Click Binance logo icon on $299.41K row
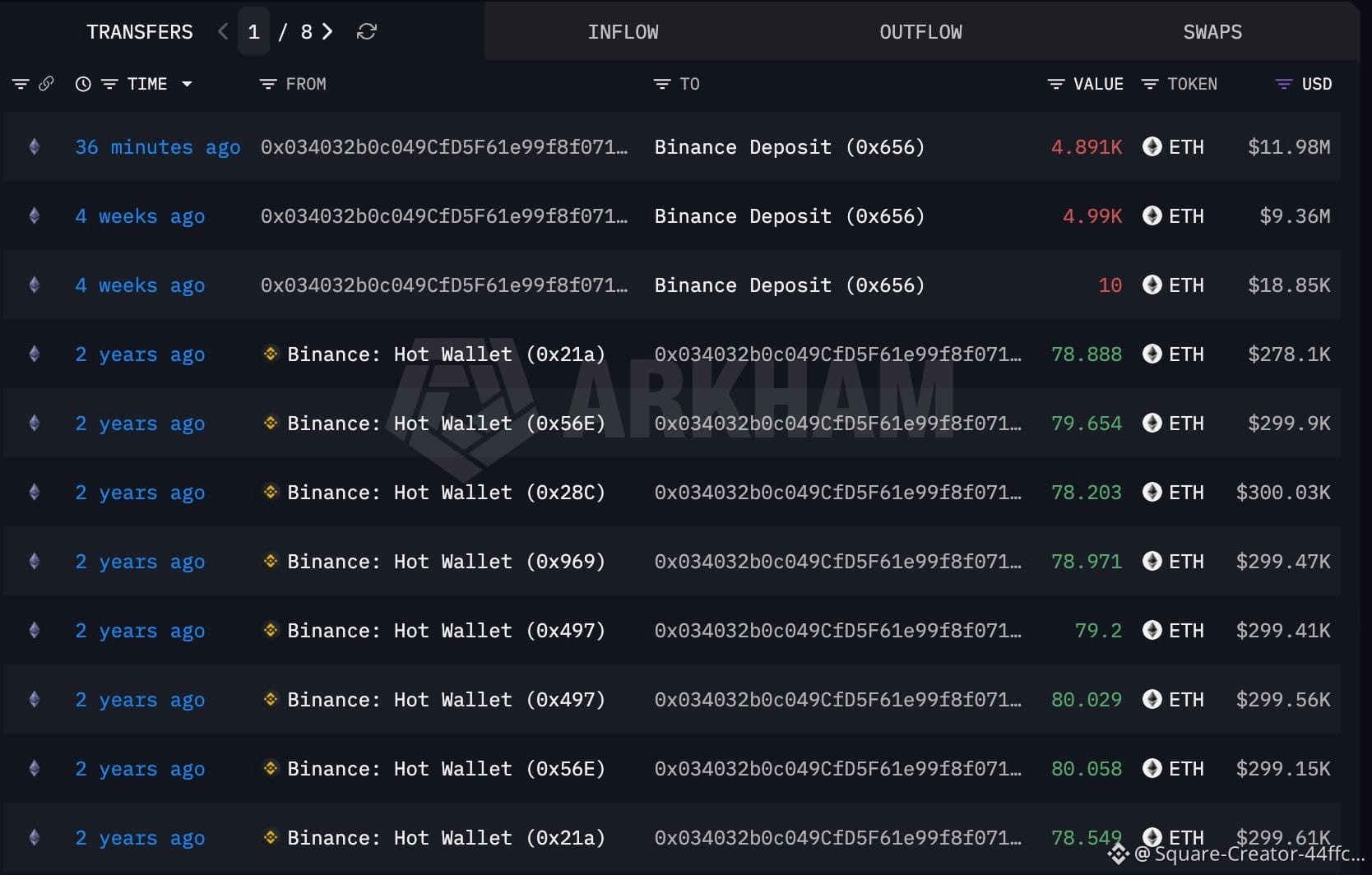 (271, 630)
